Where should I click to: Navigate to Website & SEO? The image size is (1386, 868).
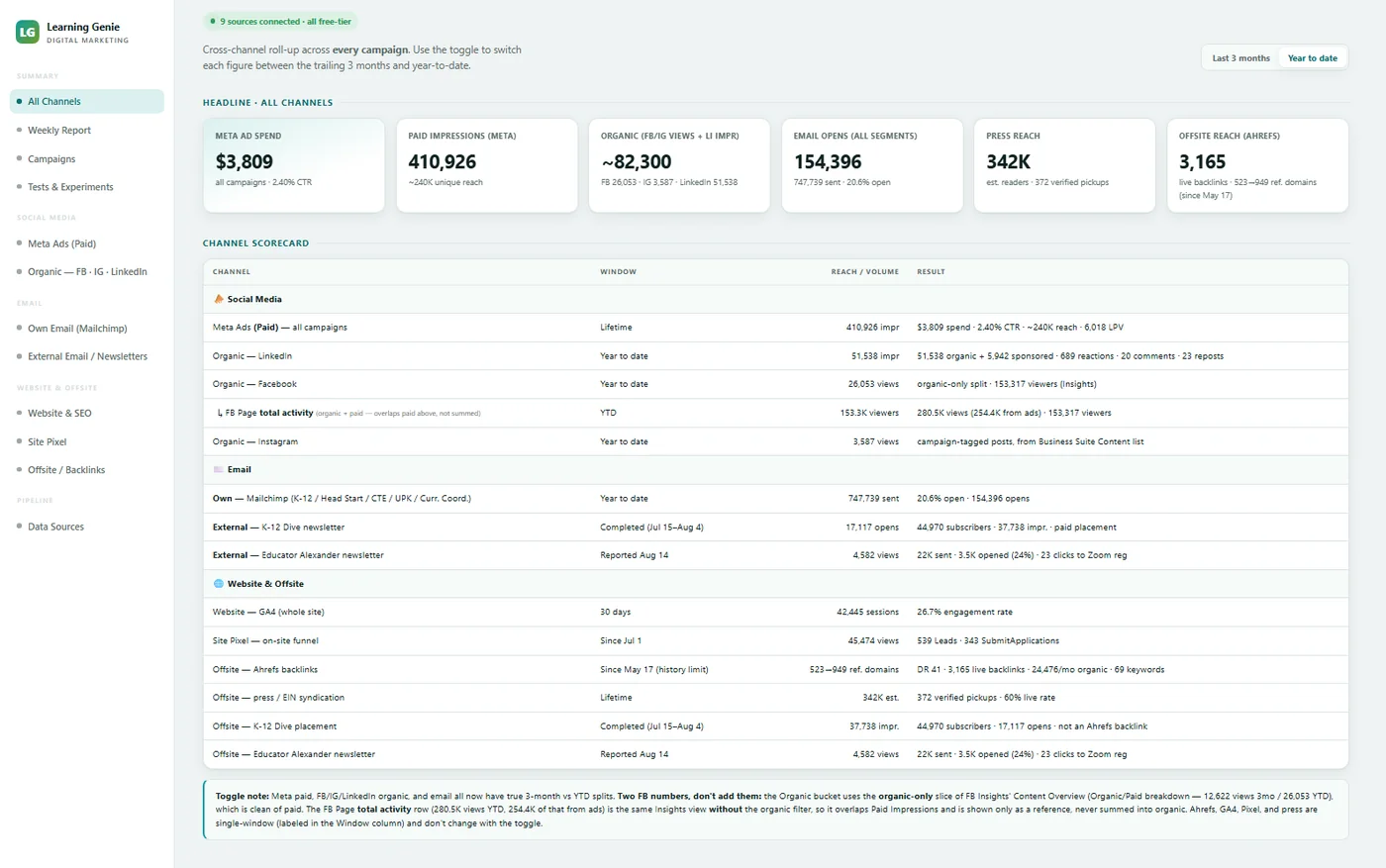[87, 414]
